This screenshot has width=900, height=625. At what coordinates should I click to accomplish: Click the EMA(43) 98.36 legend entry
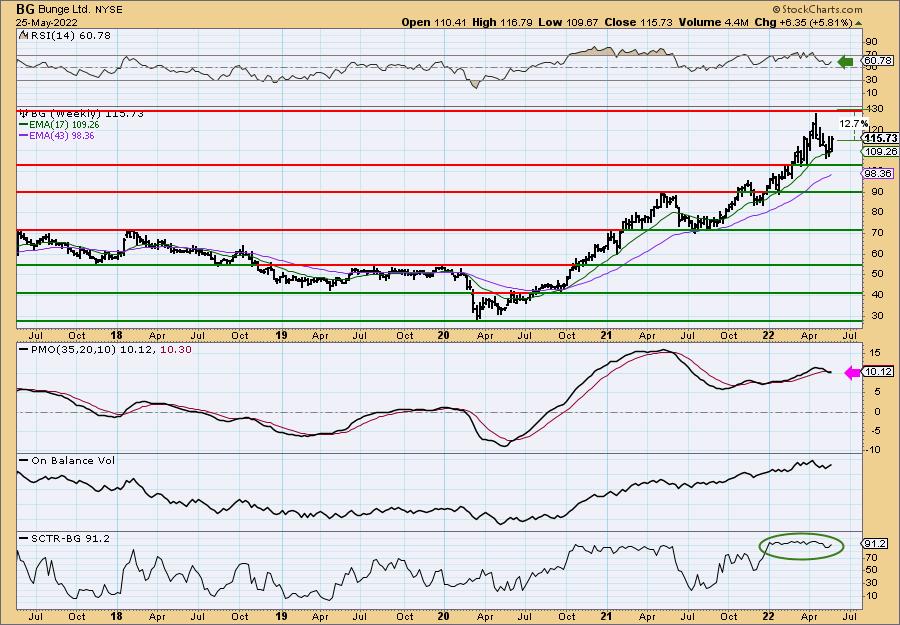coord(57,135)
